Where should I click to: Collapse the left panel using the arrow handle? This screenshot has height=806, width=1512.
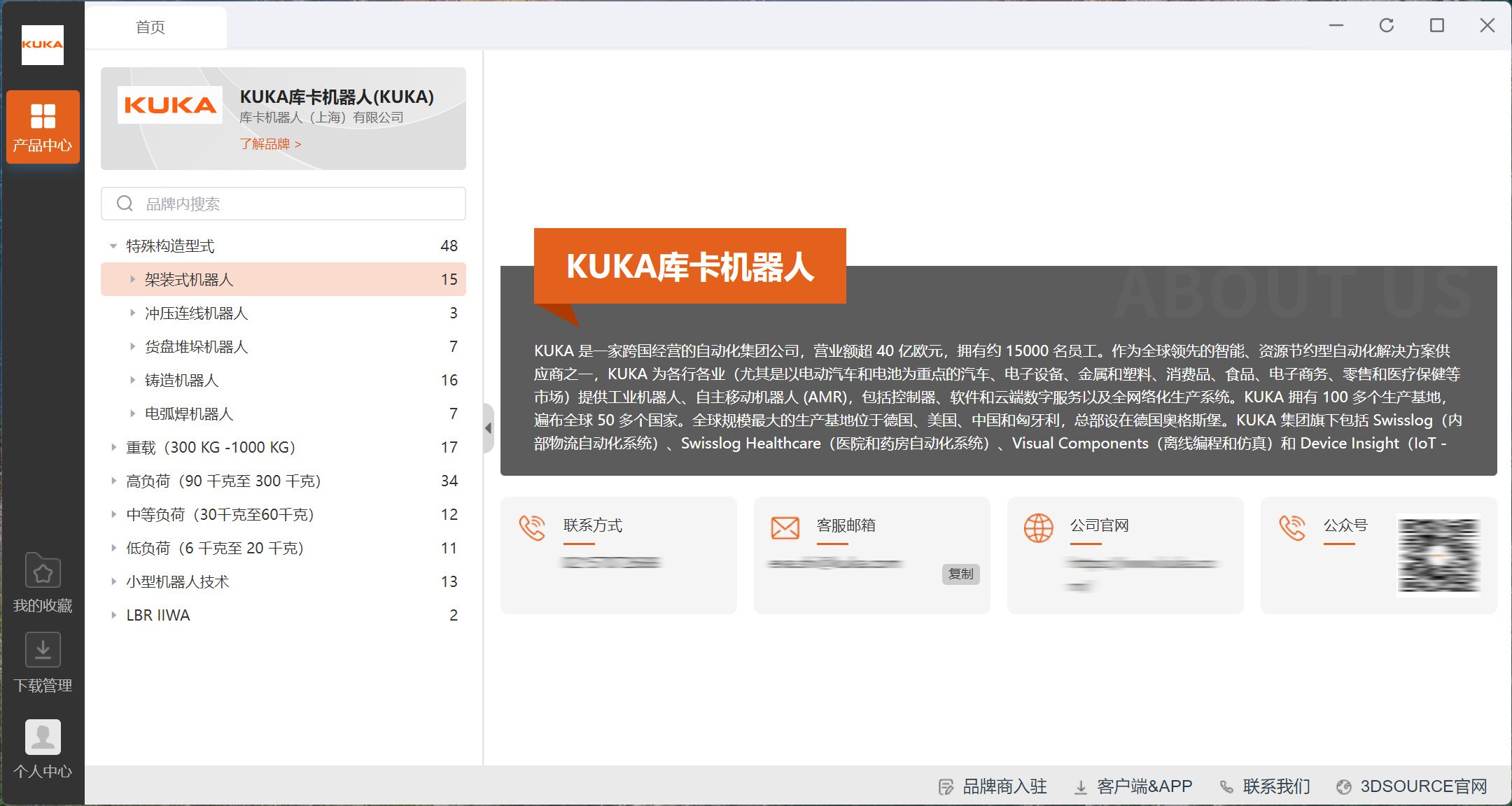pyautogui.click(x=489, y=427)
